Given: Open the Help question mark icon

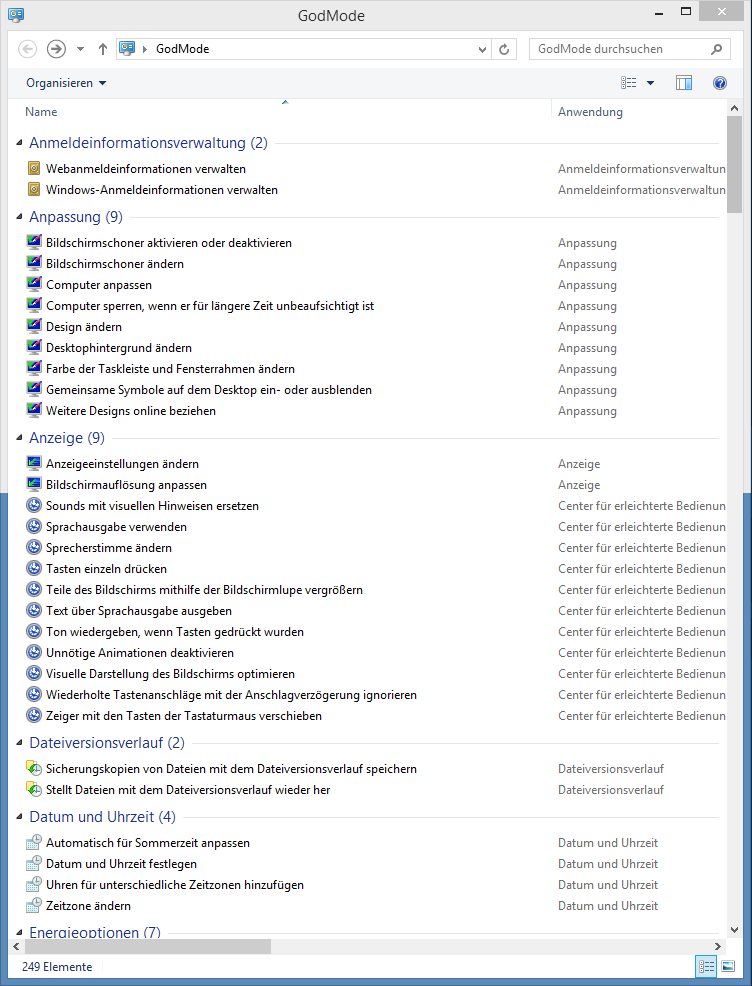Looking at the screenshot, I should [x=719, y=83].
